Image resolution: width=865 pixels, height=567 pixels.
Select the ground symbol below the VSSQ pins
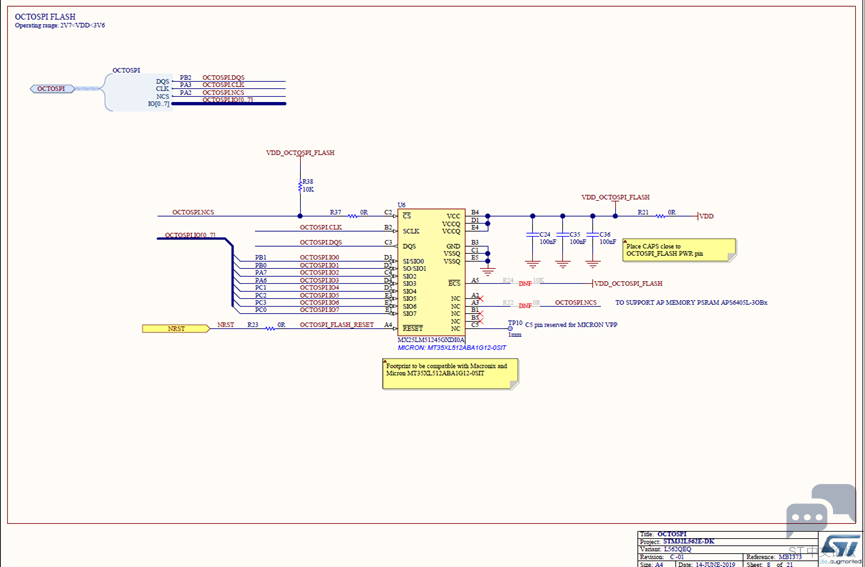point(487,270)
